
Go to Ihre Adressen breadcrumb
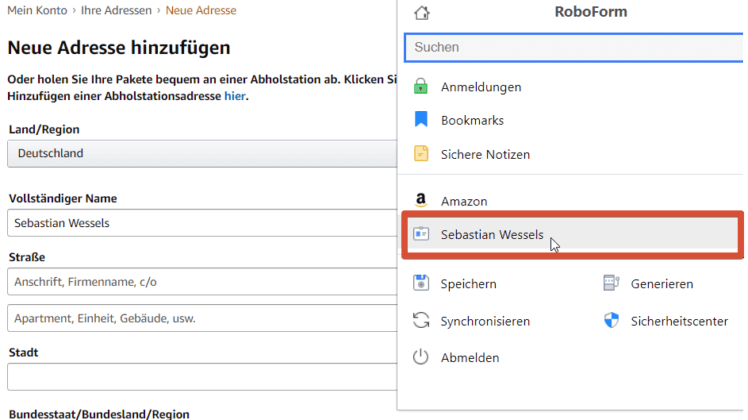(116, 10)
